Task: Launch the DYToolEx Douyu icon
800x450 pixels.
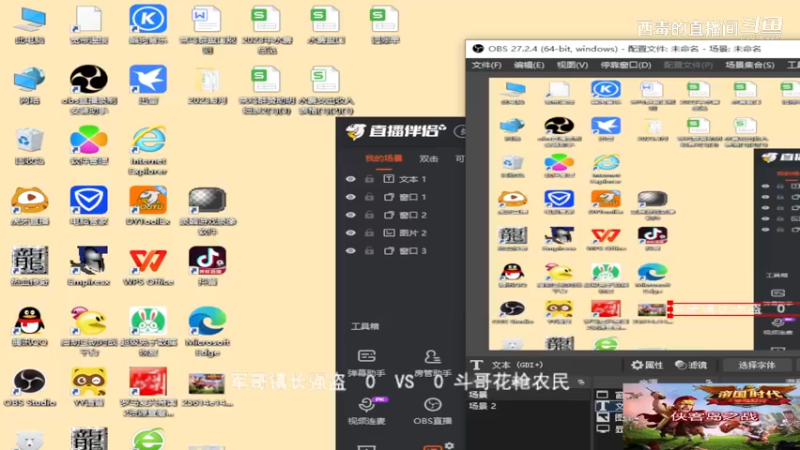Action: pyautogui.click(x=148, y=205)
